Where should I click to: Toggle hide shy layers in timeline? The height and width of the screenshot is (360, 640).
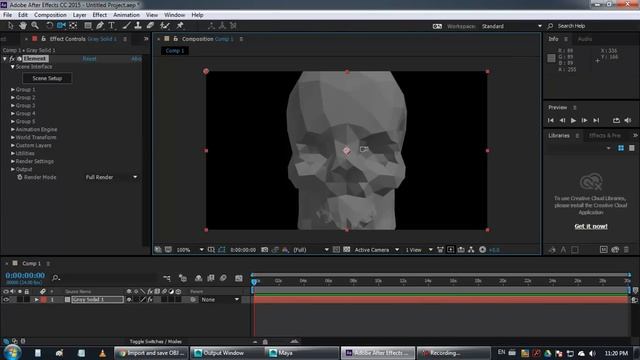[x=198, y=278]
